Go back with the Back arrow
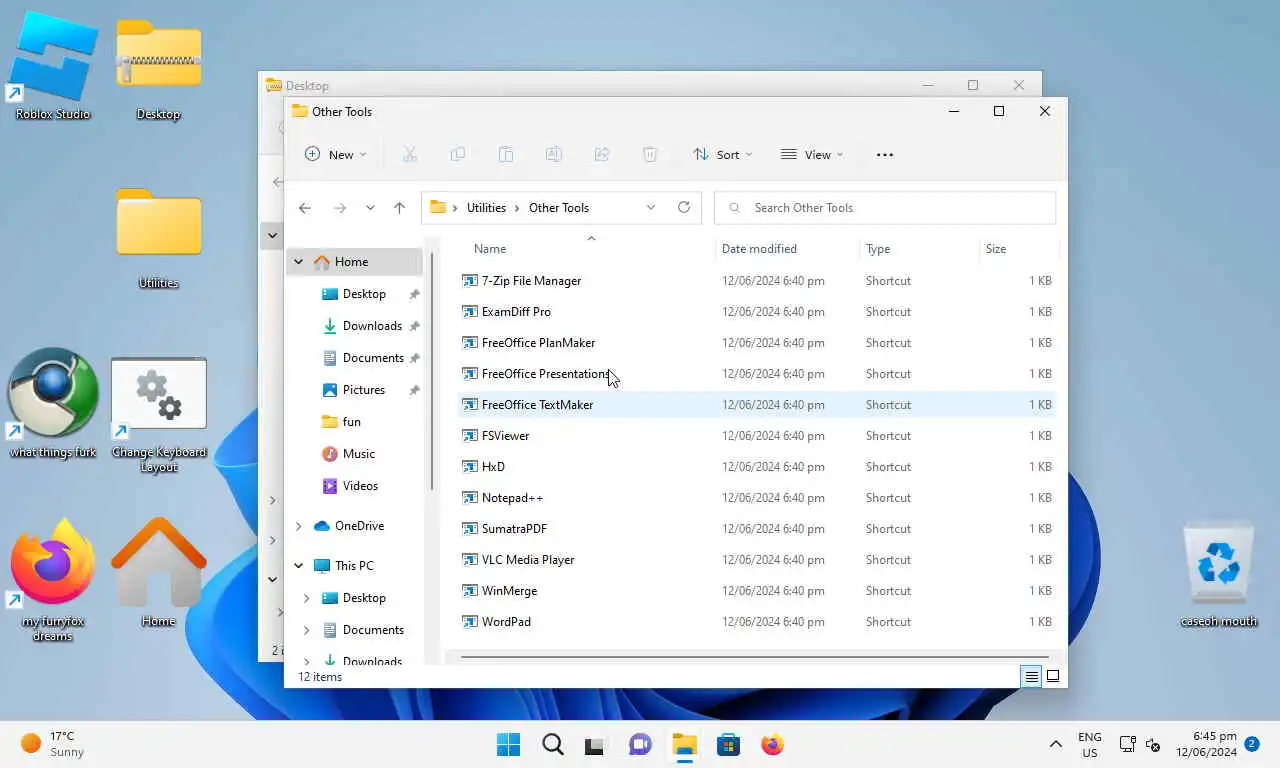Viewport: 1280px width, 768px height. pyautogui.click(x=305, y=208)
